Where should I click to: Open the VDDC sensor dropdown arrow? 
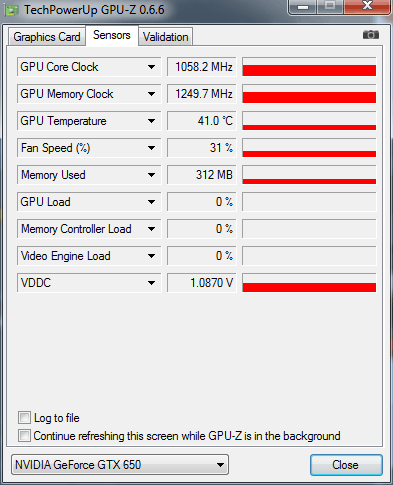point(151,283)
